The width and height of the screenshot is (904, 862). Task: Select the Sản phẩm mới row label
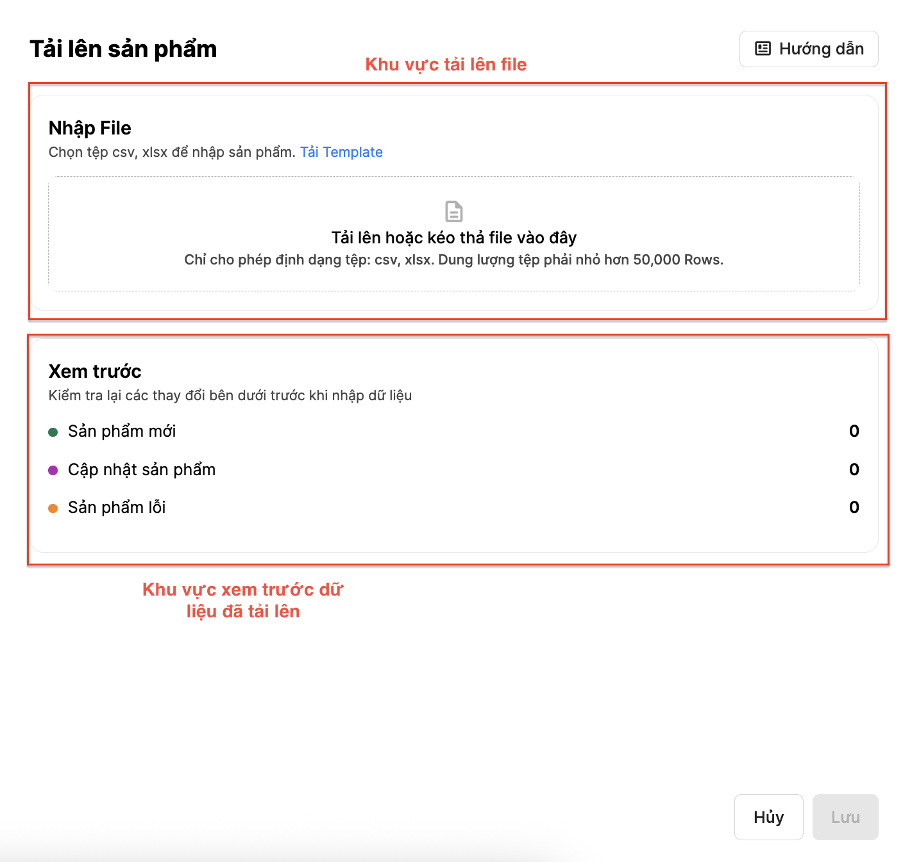[122, 431]
